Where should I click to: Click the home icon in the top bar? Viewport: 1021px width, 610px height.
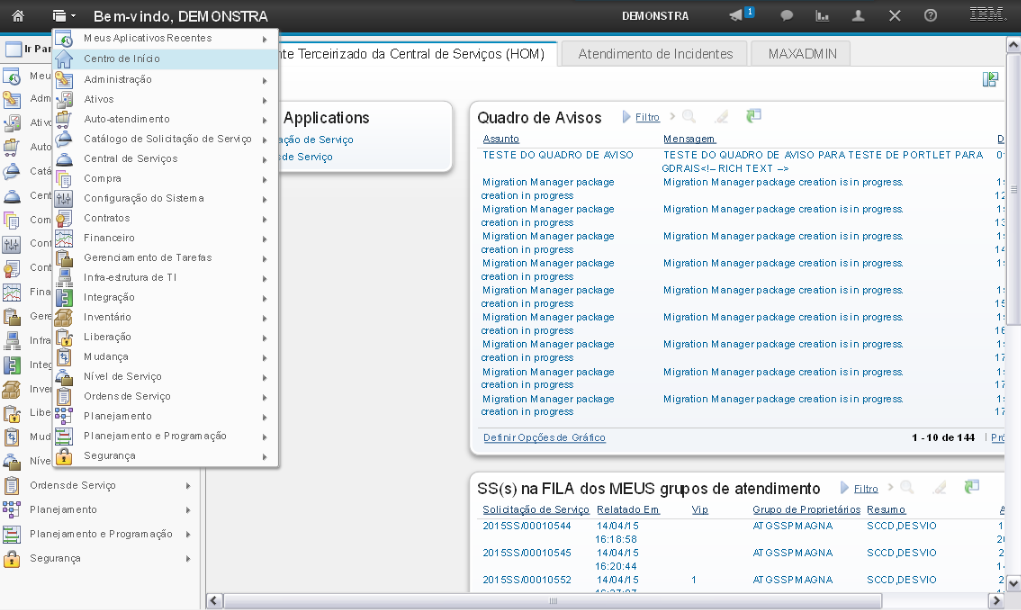pyautogui.click(x=18, y=16)
